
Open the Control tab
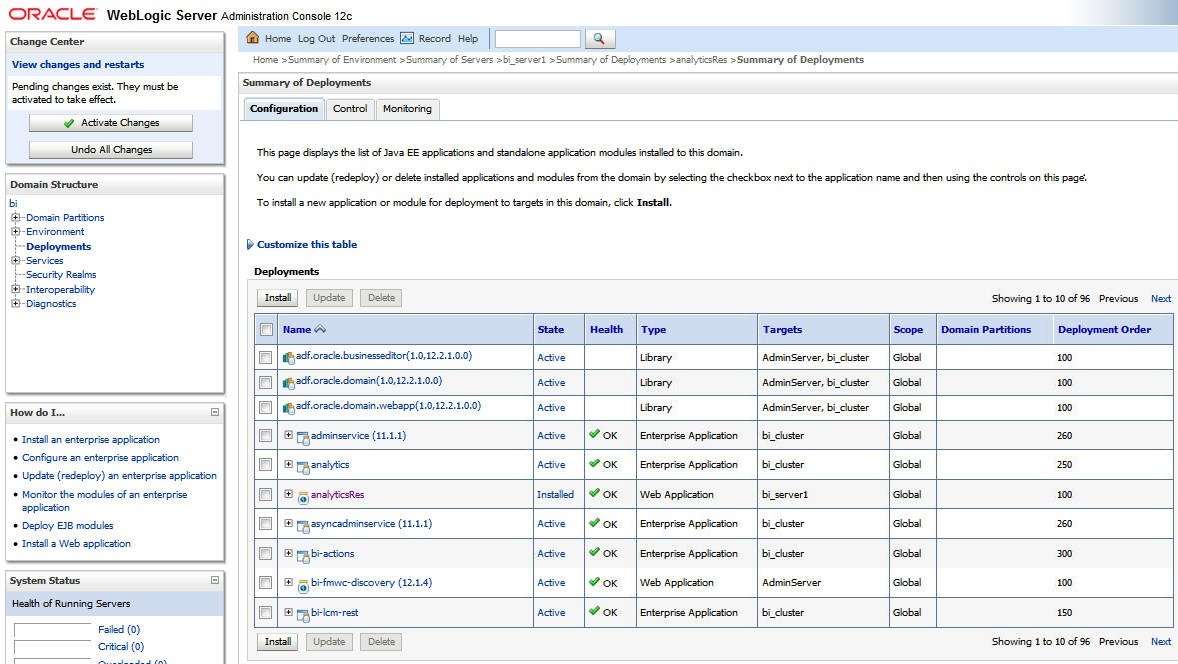click(350, 109)
